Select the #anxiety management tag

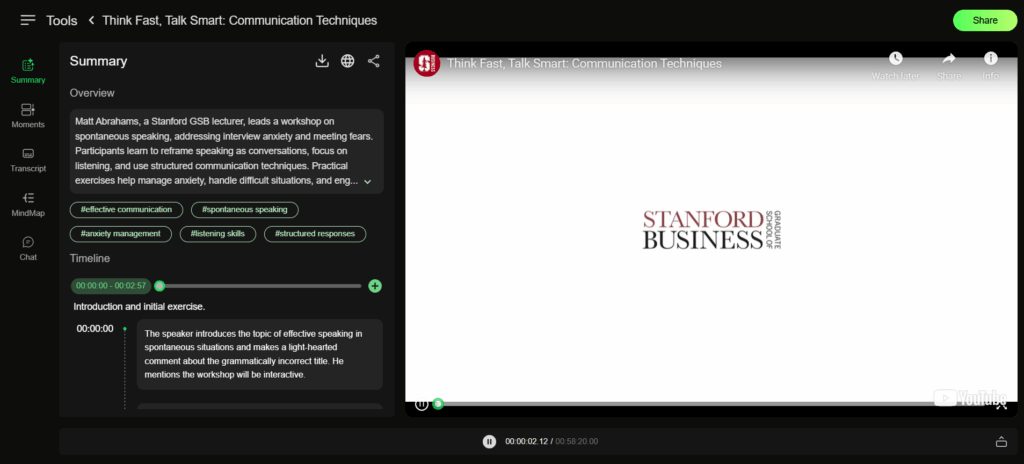coord(121,234)
